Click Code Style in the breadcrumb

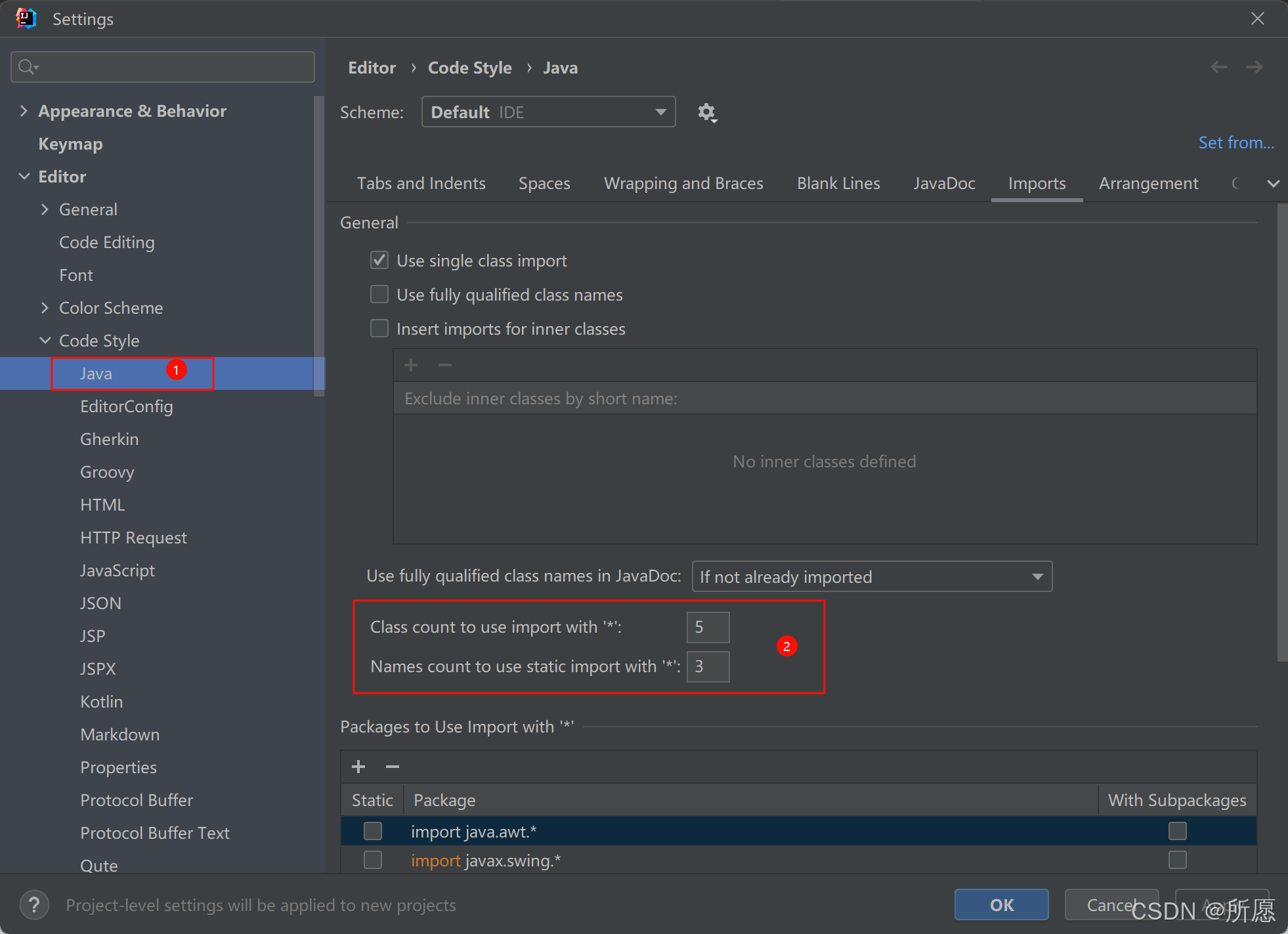pos(469,68)
